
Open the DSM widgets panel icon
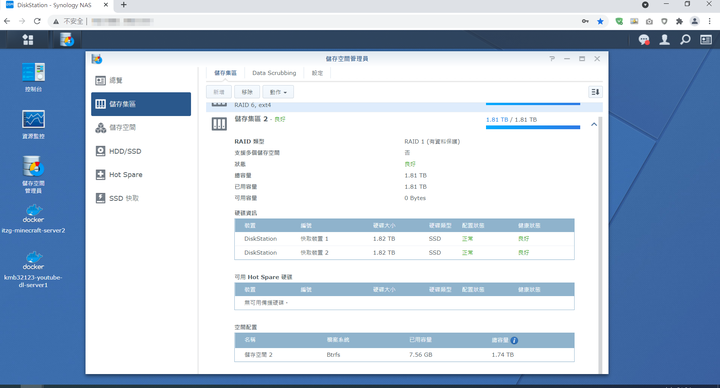tap(706, 40)
